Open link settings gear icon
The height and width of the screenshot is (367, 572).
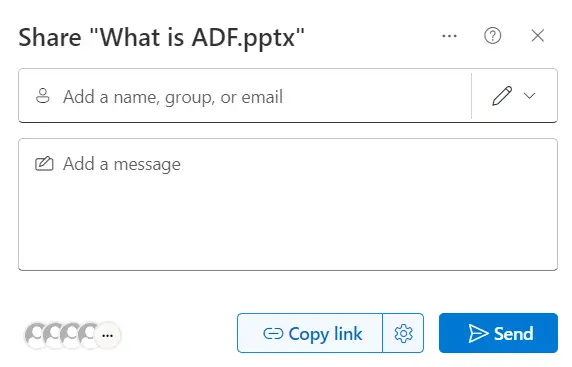403,333
